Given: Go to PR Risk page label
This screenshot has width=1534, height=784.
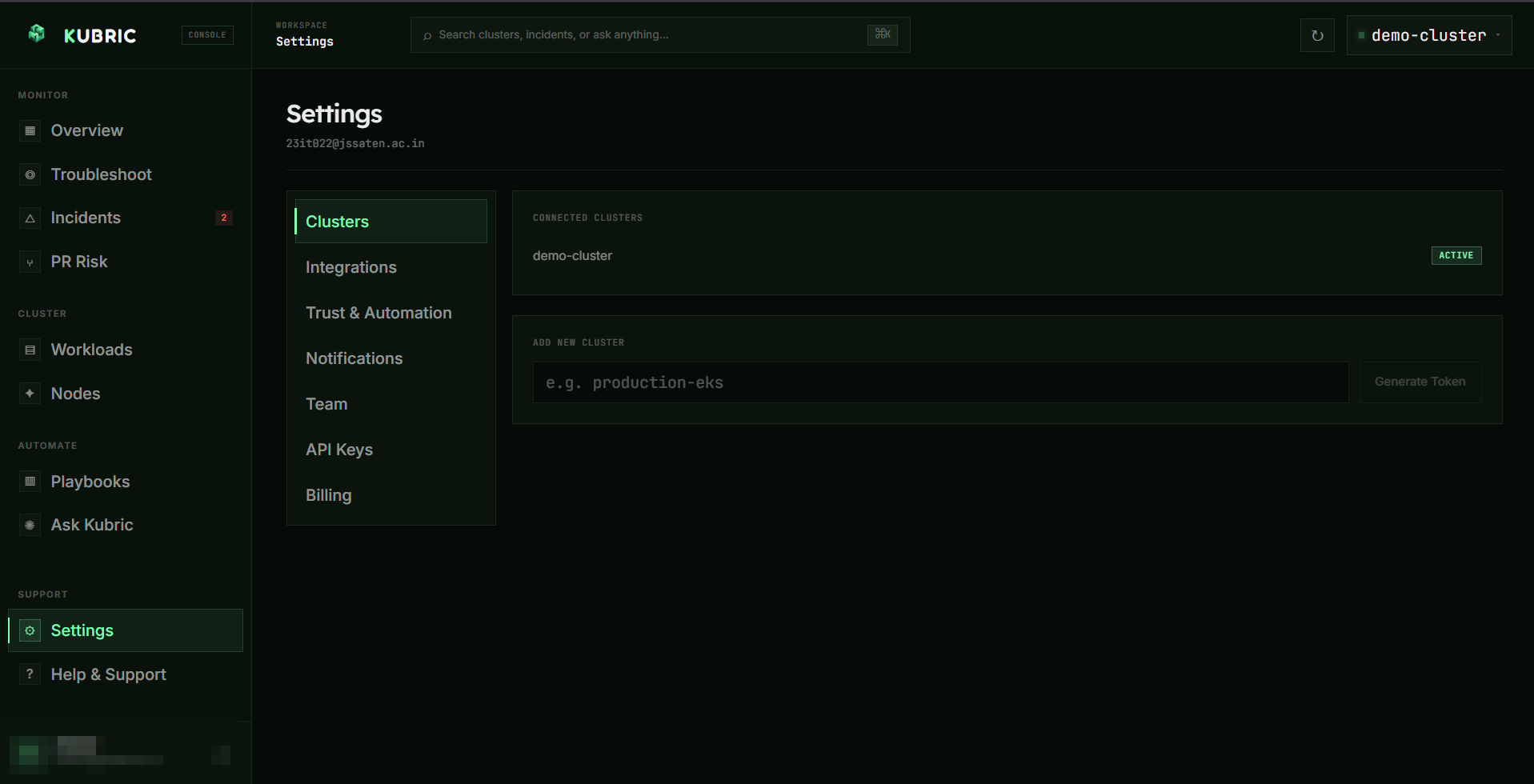Looking at the screenshot, I should tap(79, 262).
